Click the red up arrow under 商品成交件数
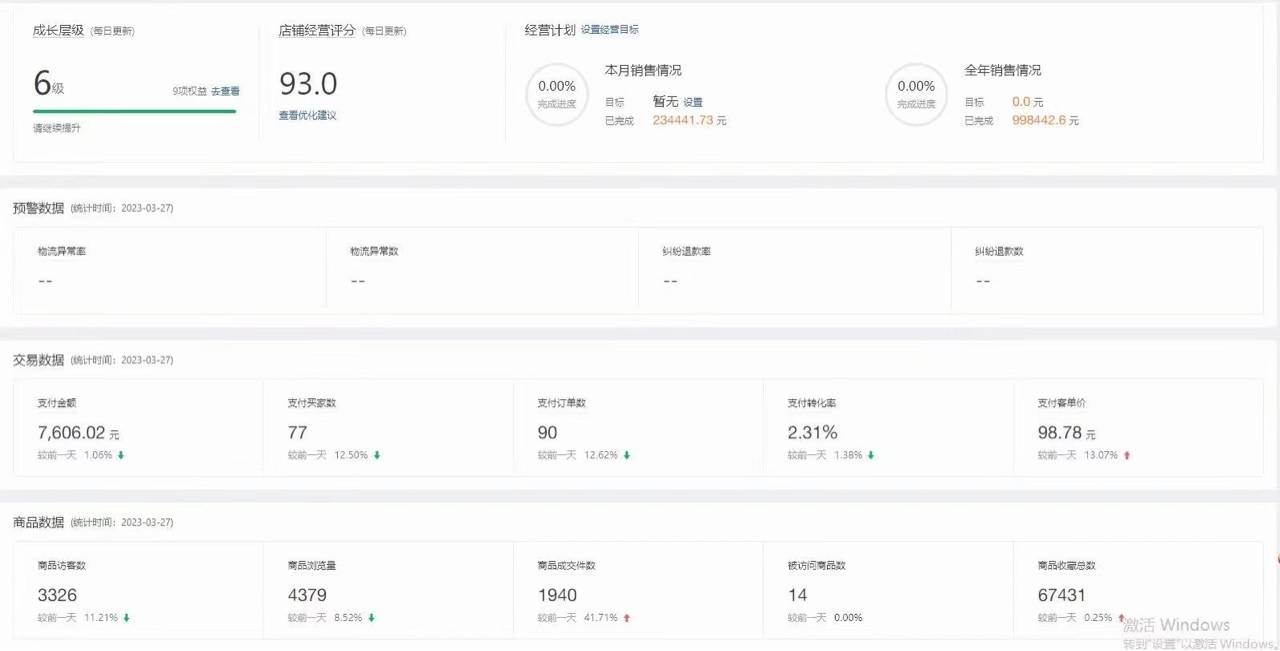This screenshot has height=651, width=1280. tap(627, 618)
